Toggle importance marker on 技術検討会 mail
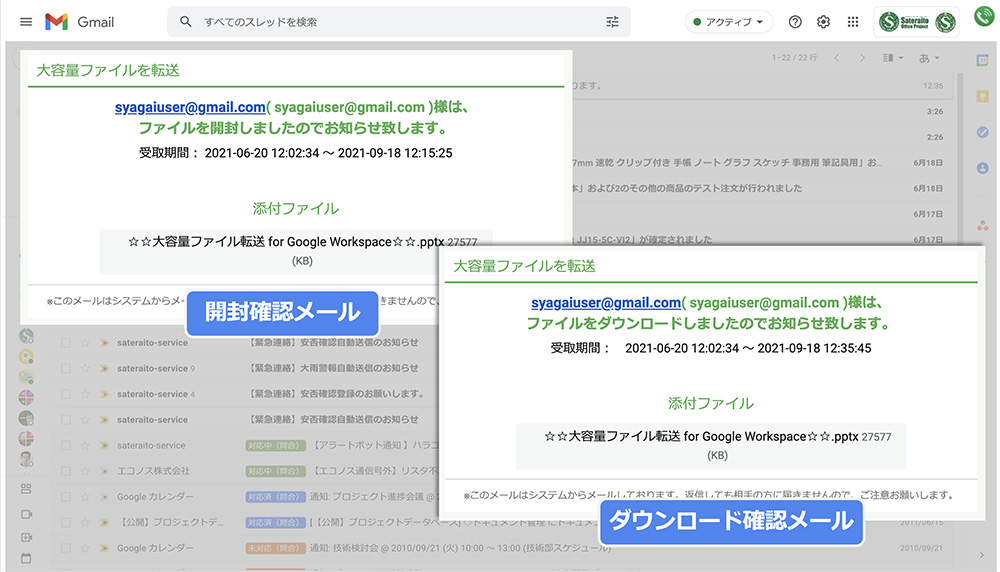This screenshot has width=1000, height=572. point(103,548)
